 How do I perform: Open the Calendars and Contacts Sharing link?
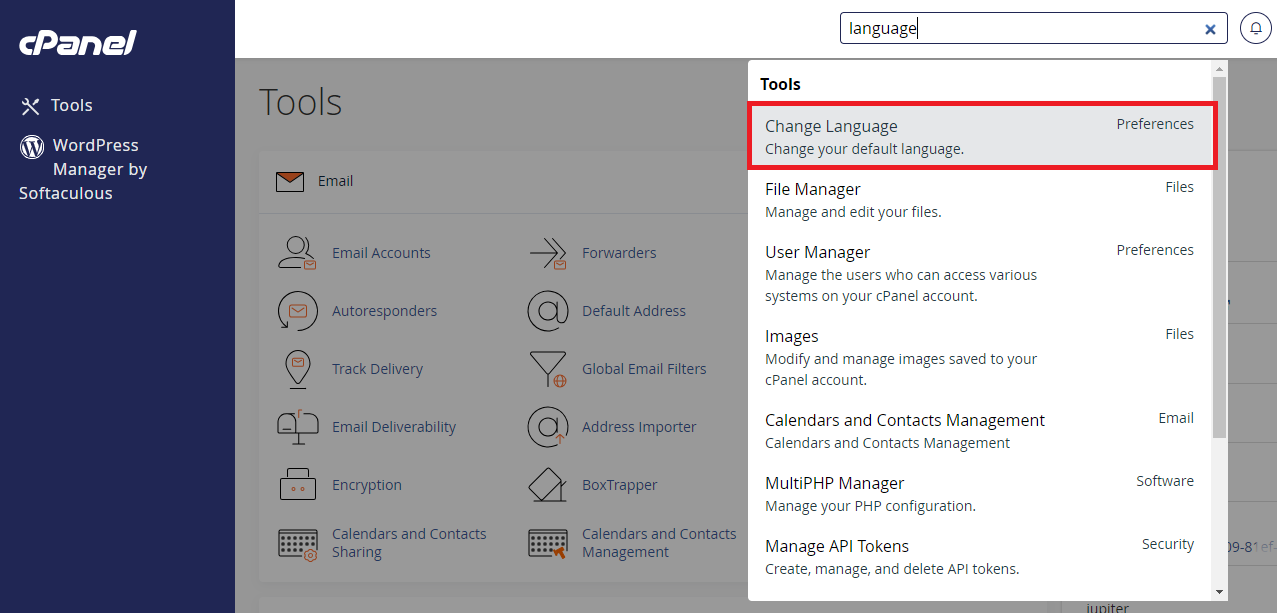click(x=409, y=543)
